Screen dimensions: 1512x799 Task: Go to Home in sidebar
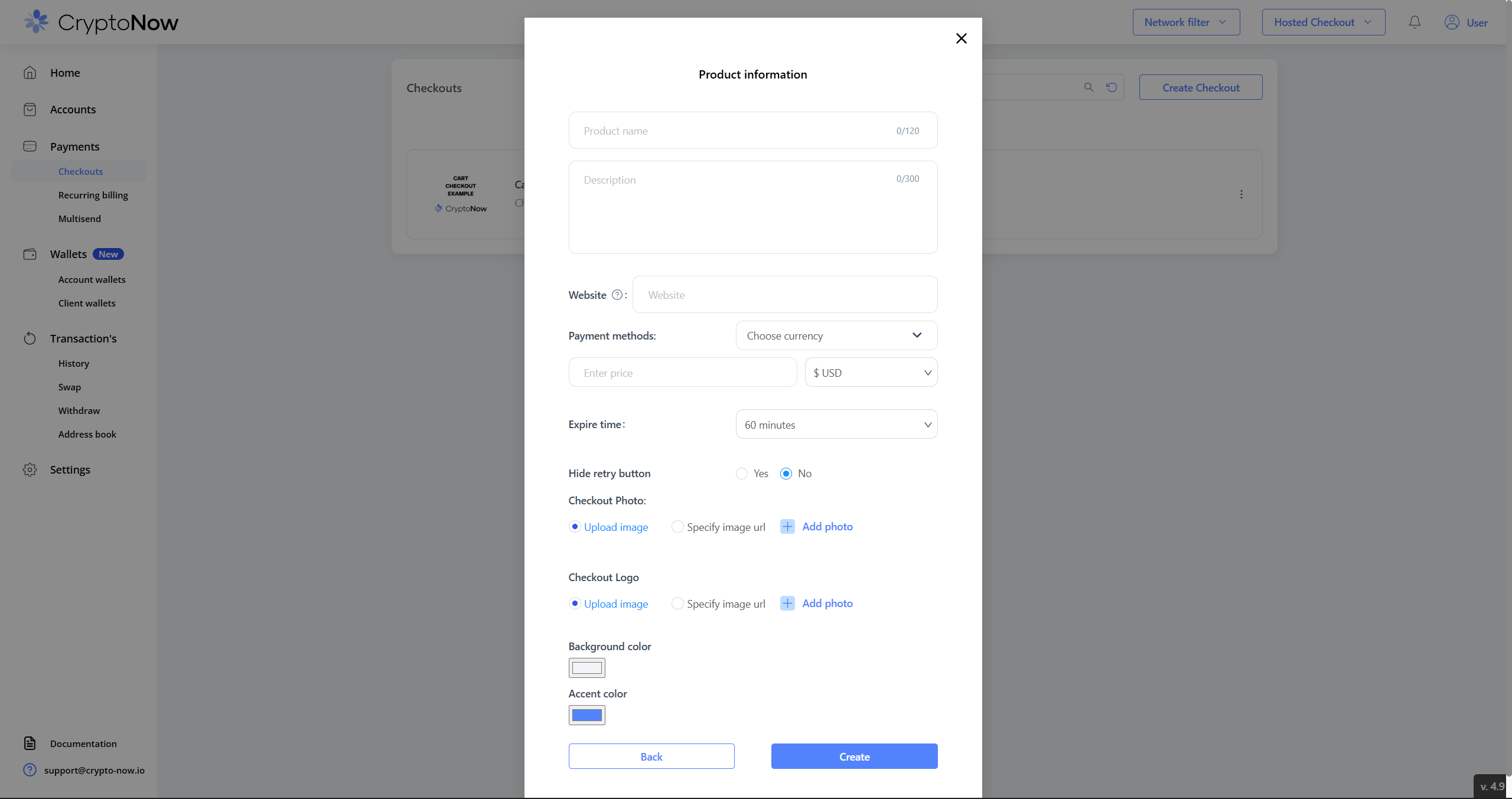pos(65,73)
